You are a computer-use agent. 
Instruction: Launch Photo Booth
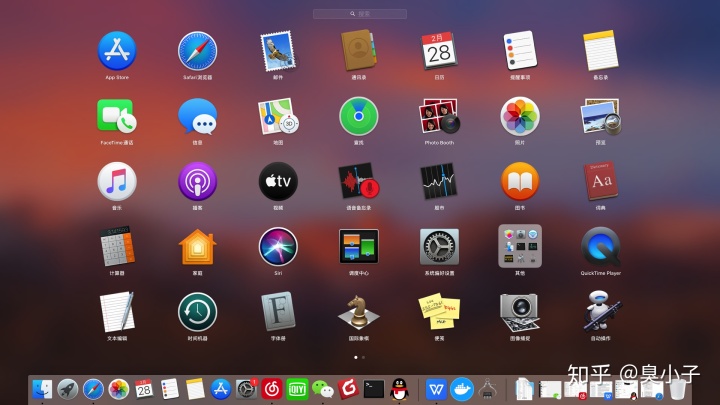[x=439, y=116]
